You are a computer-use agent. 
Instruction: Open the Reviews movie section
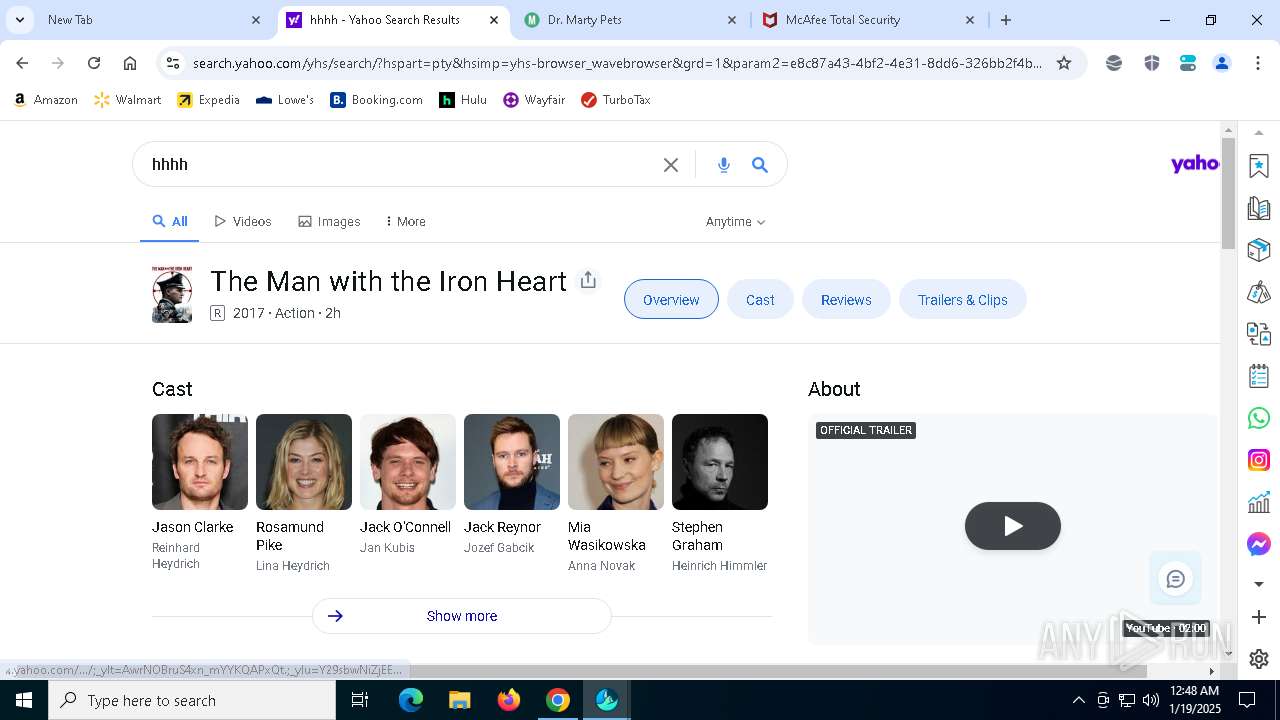pyautogui.click(x=846, y=300)
